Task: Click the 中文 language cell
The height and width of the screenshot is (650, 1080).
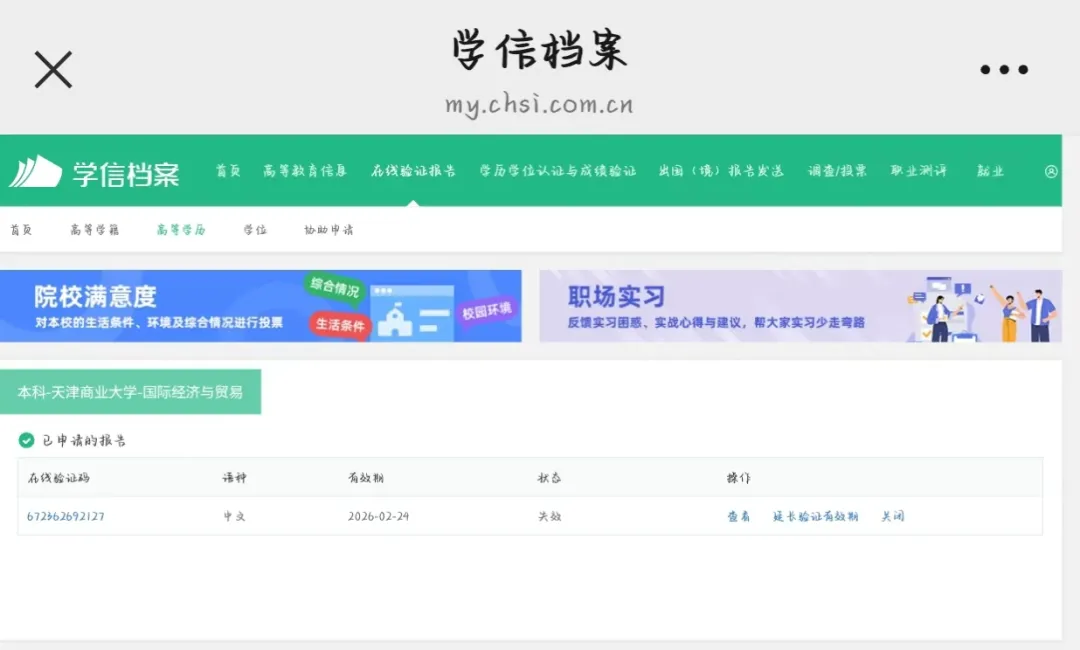Action: [x=234, y=516]
